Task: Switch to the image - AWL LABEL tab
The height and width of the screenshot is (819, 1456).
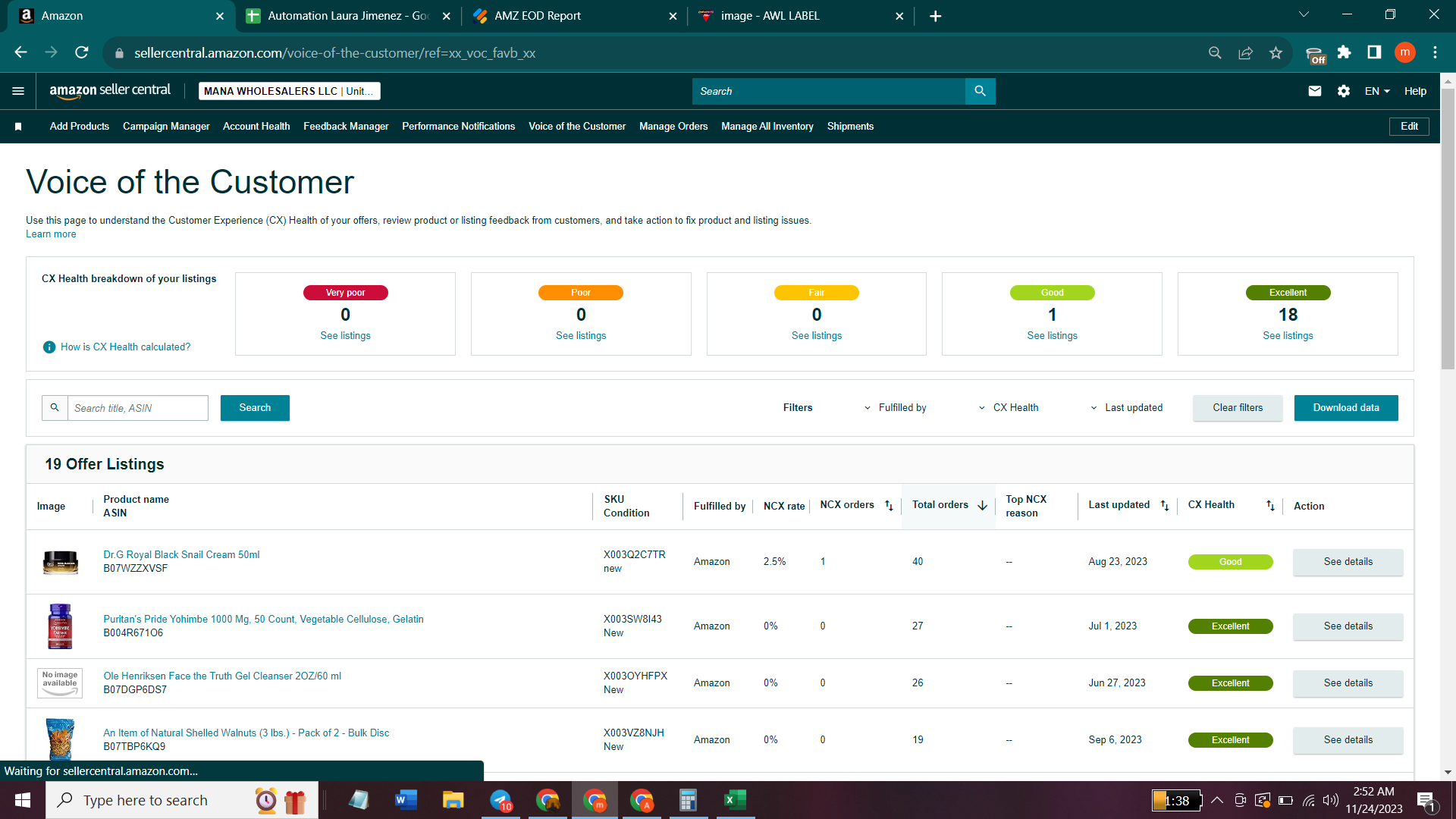Action: click(800, 16)
